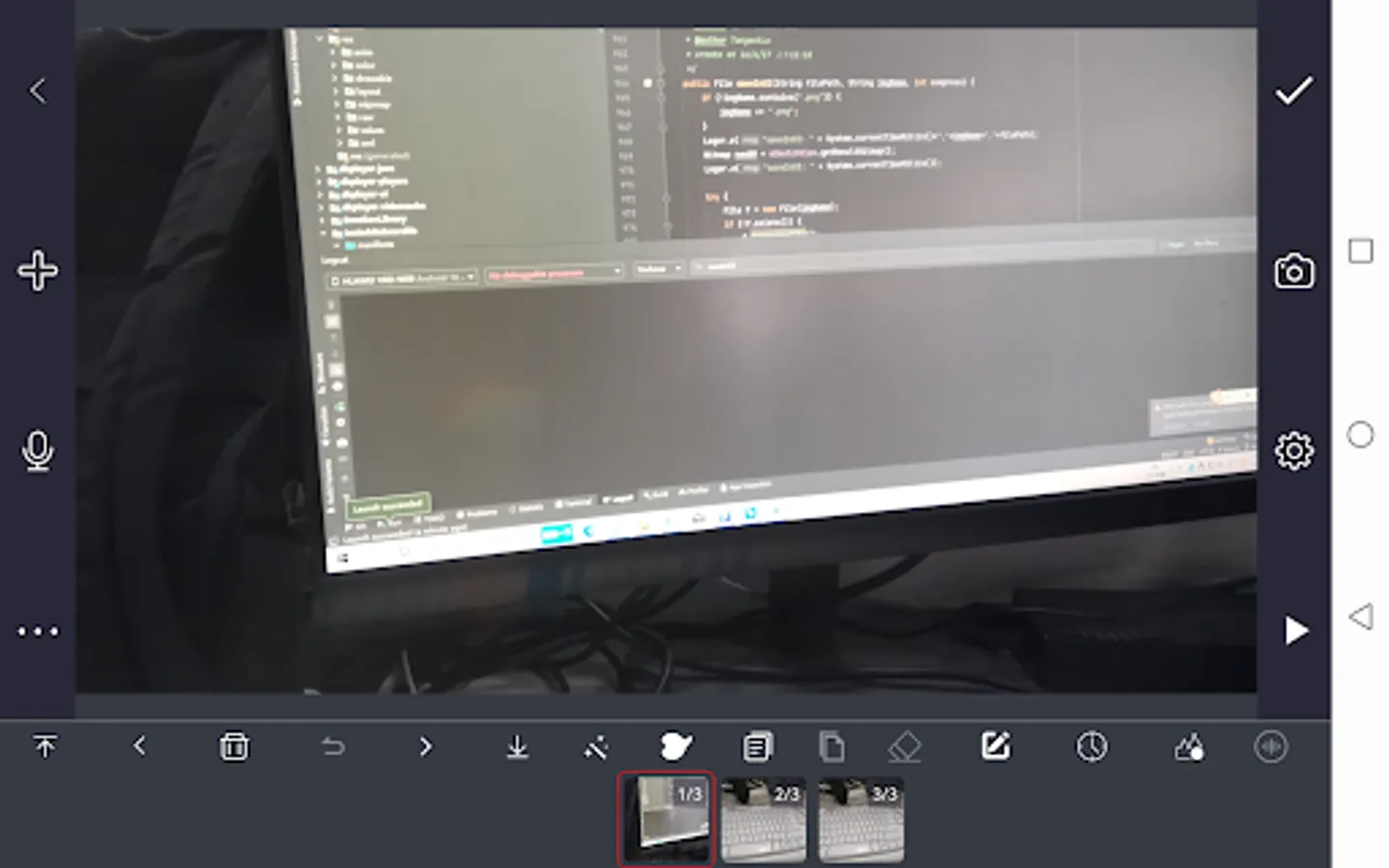
Task: Paste frame using the greyed page icon
Action: [831, 746]
